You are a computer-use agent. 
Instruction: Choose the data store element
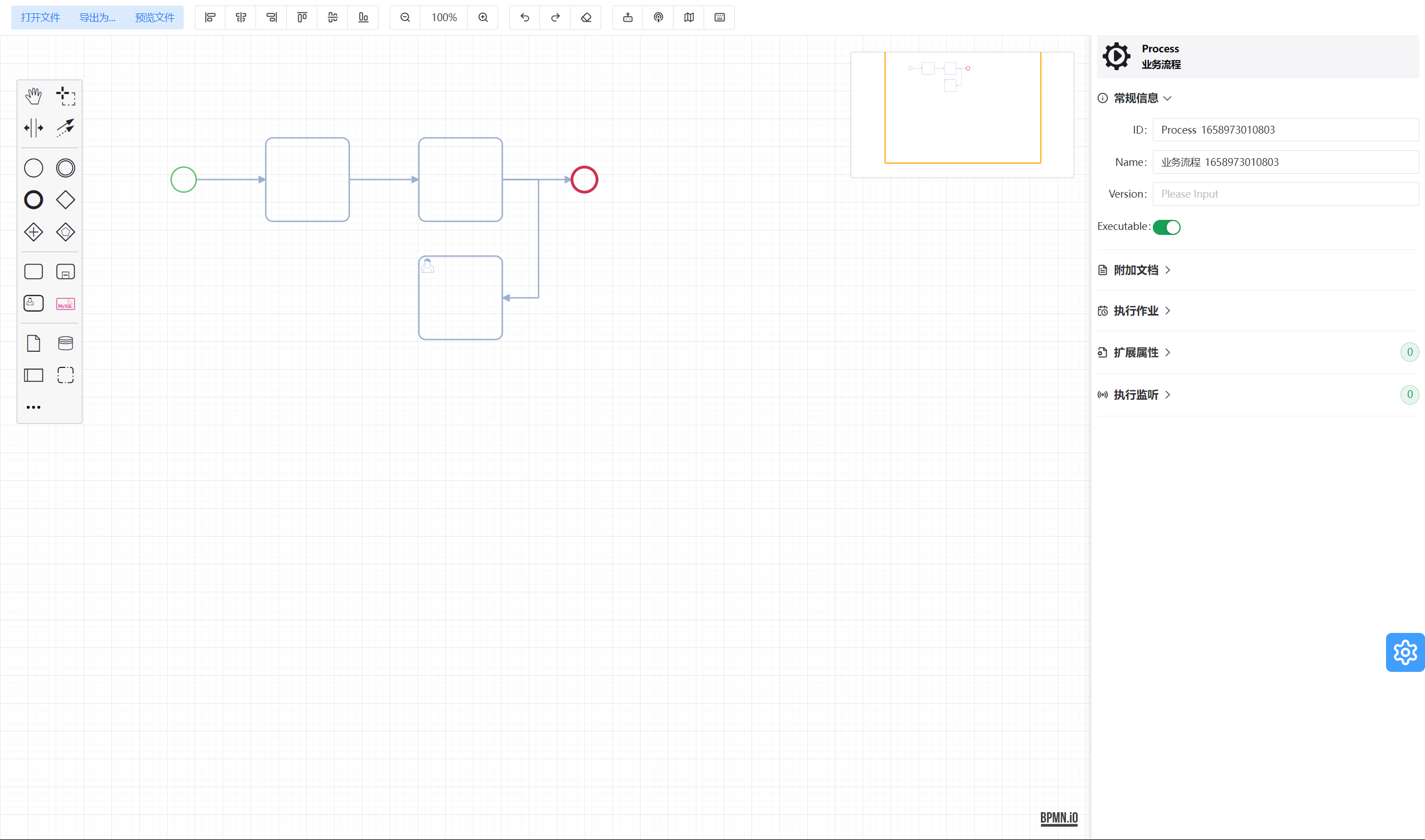point(66,343)
